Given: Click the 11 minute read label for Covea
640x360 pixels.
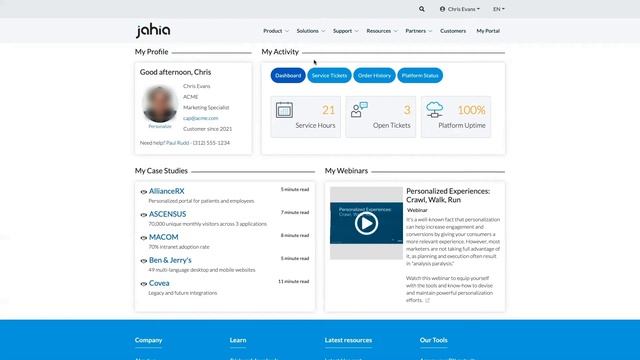Looking at the screenshot, I should (x=293, y=282).
